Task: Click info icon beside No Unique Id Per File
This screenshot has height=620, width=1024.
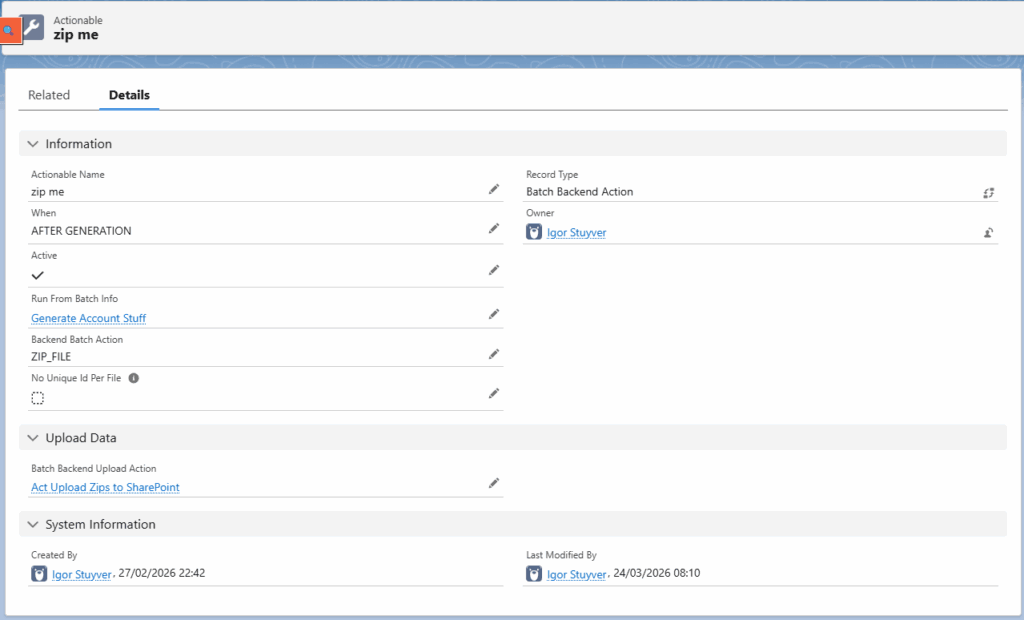Action: pyautogui.click(x=133, y=379)
